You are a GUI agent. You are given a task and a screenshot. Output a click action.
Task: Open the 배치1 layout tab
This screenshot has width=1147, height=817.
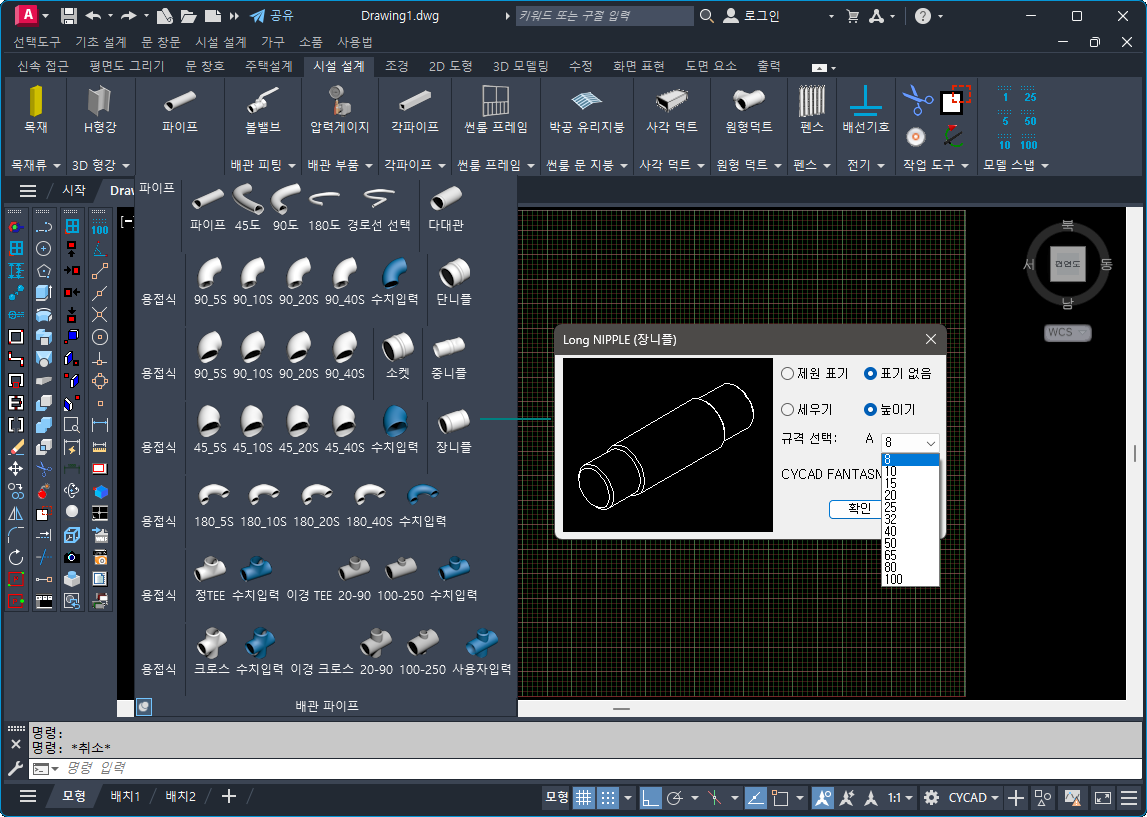[x=125, y=796]
